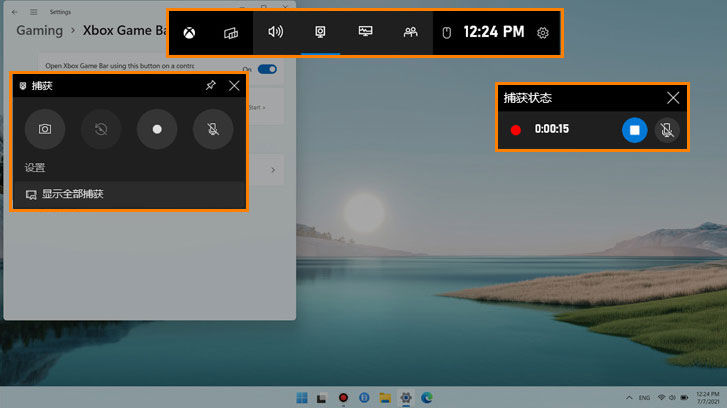The width and height of the screenshot is (727, 408).
Task: Toggle the Performance widget in Game Bar
Action: point(365,32)
